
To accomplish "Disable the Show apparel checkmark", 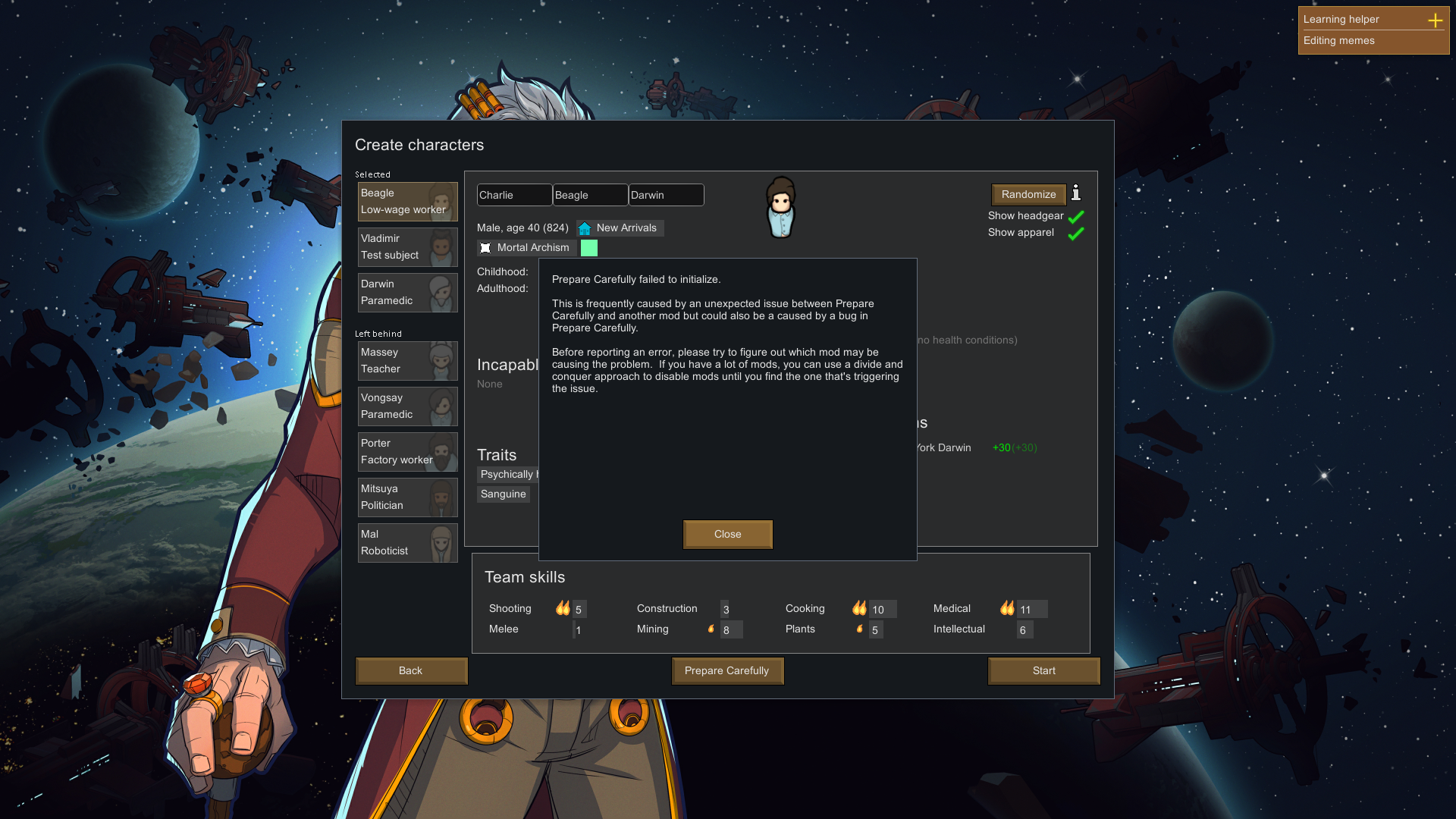I will 1075,234.
